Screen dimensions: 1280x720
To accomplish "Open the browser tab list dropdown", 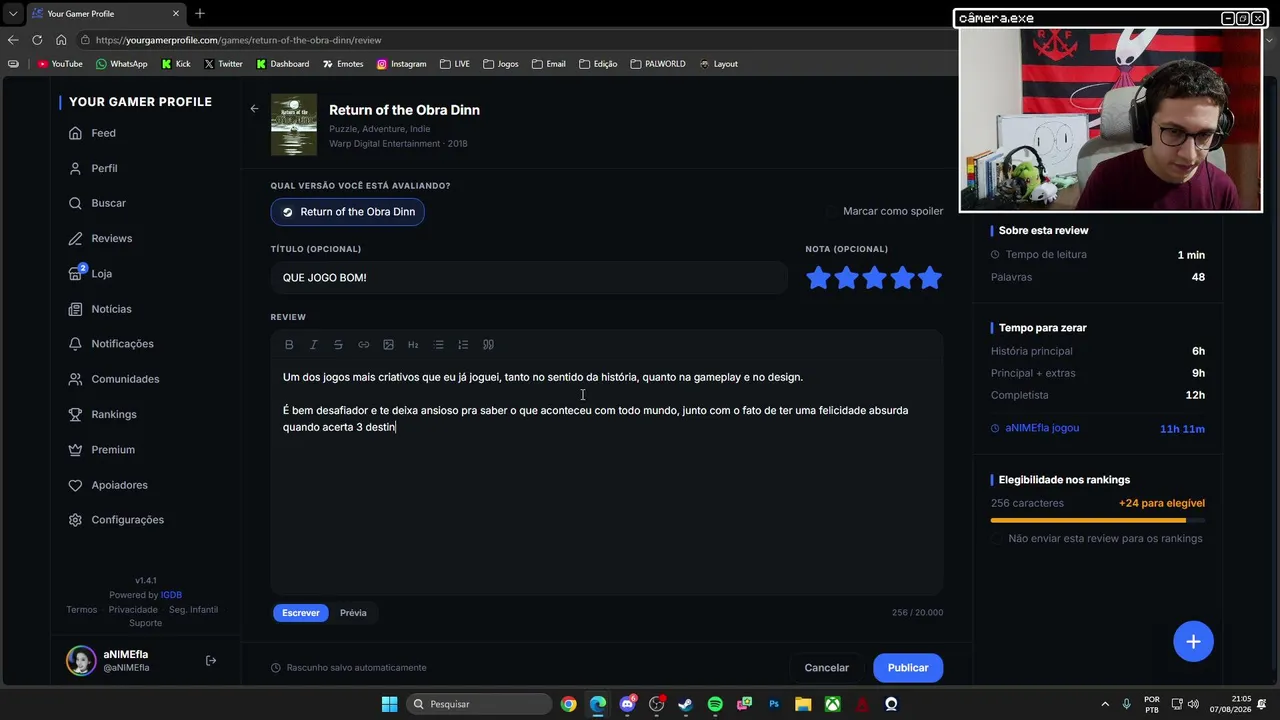I will pyautogui.click(x=13, y=14).
